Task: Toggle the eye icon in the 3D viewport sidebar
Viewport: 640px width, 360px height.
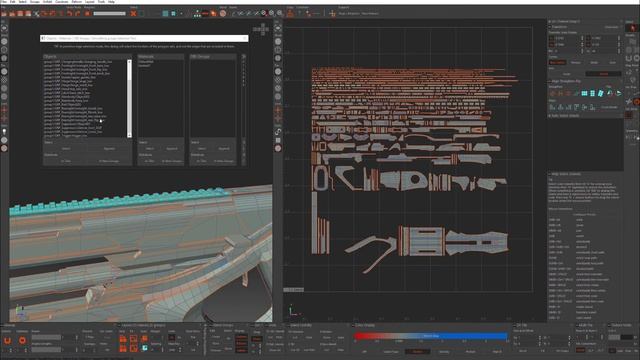Action: [x=4, y=28]
